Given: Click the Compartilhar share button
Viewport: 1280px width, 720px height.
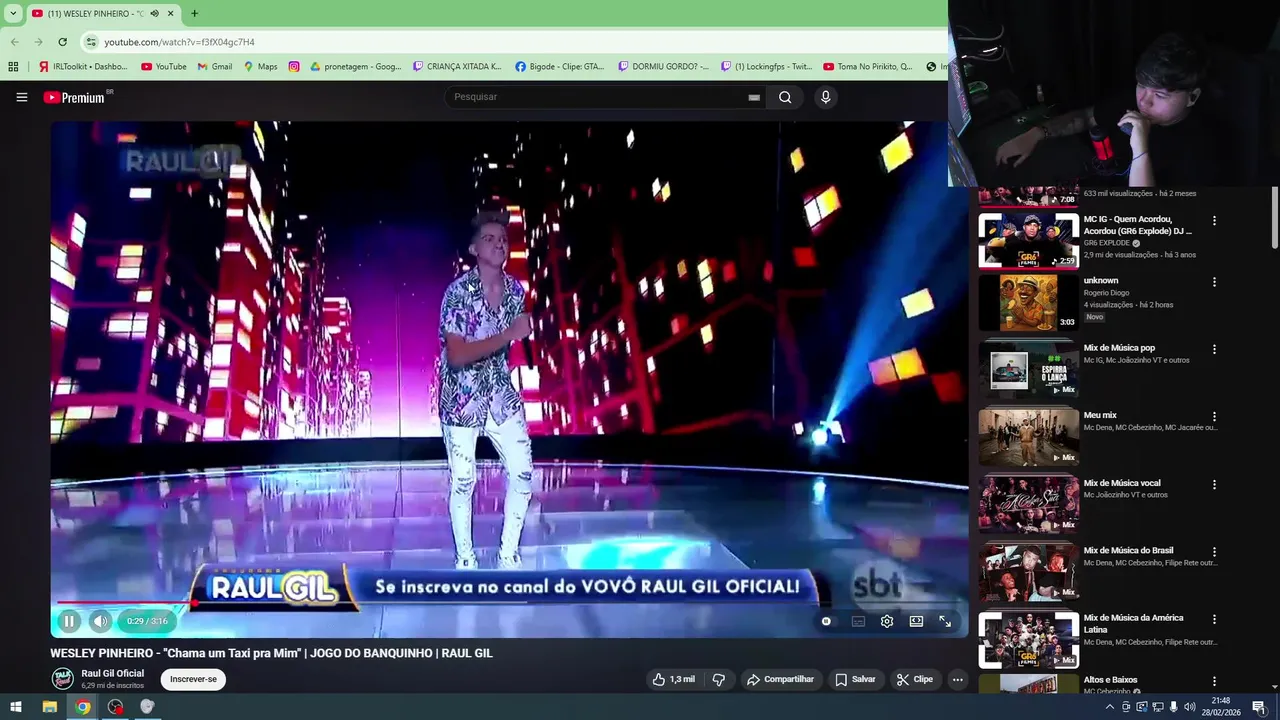Looking at the screenshot, I should 780,679.
